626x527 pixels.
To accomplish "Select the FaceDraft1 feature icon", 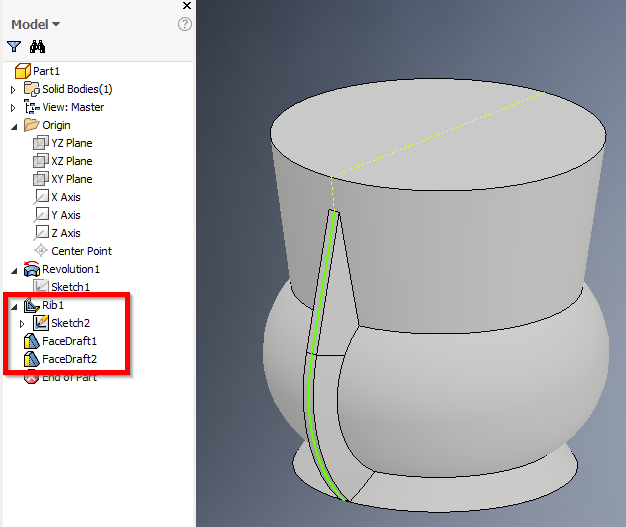I will [31, 341].
